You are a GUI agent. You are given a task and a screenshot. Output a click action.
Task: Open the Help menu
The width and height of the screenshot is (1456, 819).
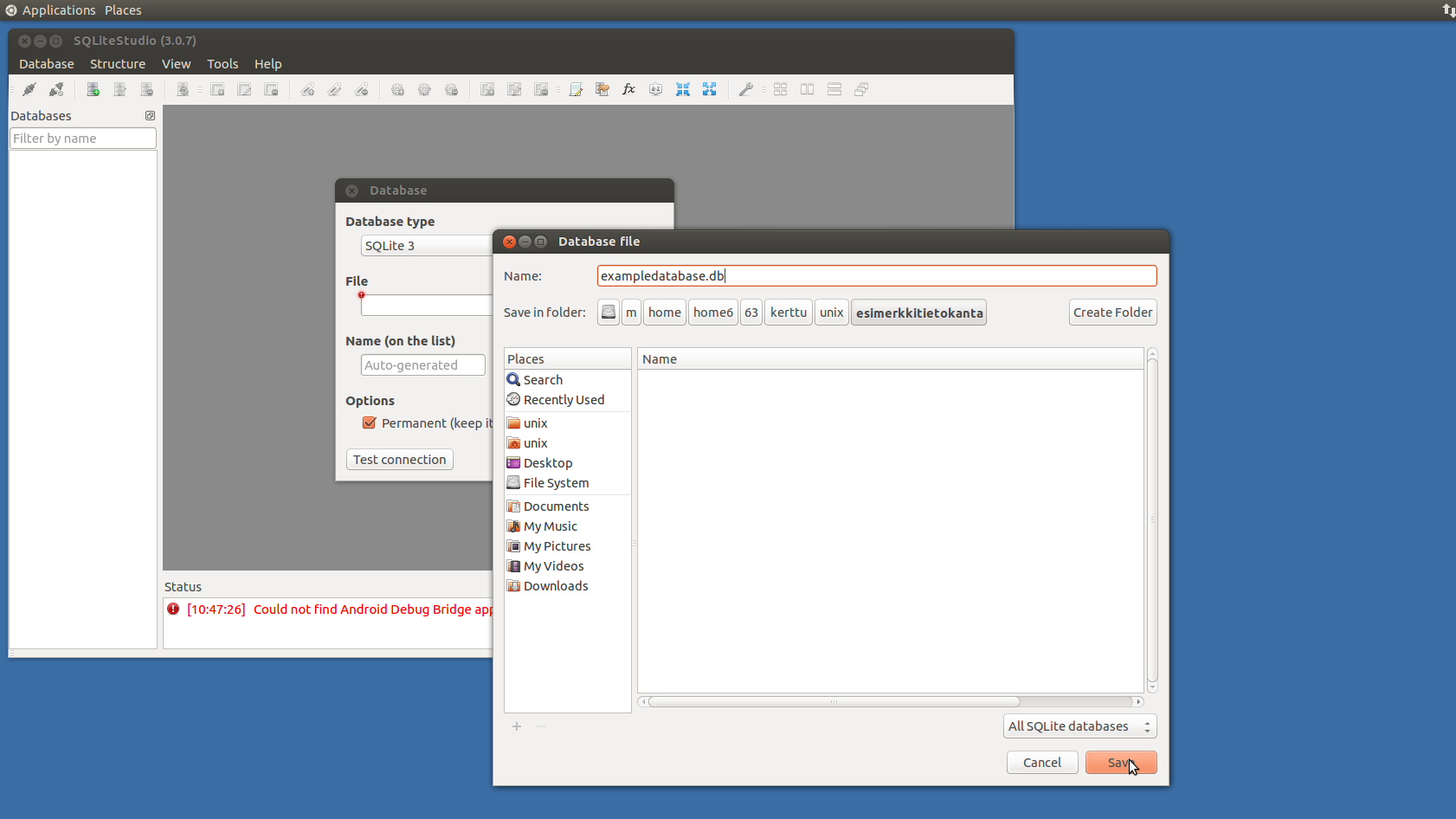[x=268, y=64]
